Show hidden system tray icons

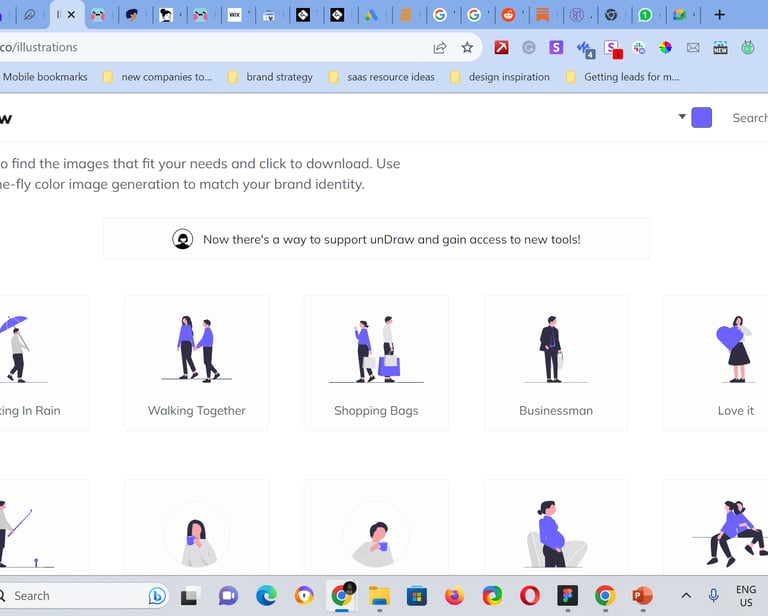[687, 596]
